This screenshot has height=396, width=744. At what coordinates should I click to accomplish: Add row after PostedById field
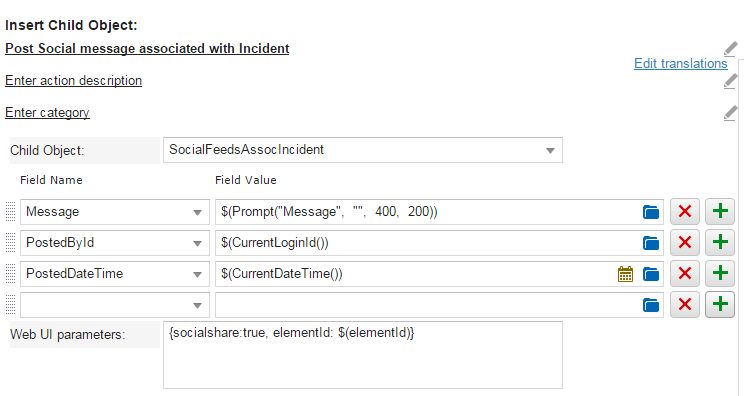[720, 242]
